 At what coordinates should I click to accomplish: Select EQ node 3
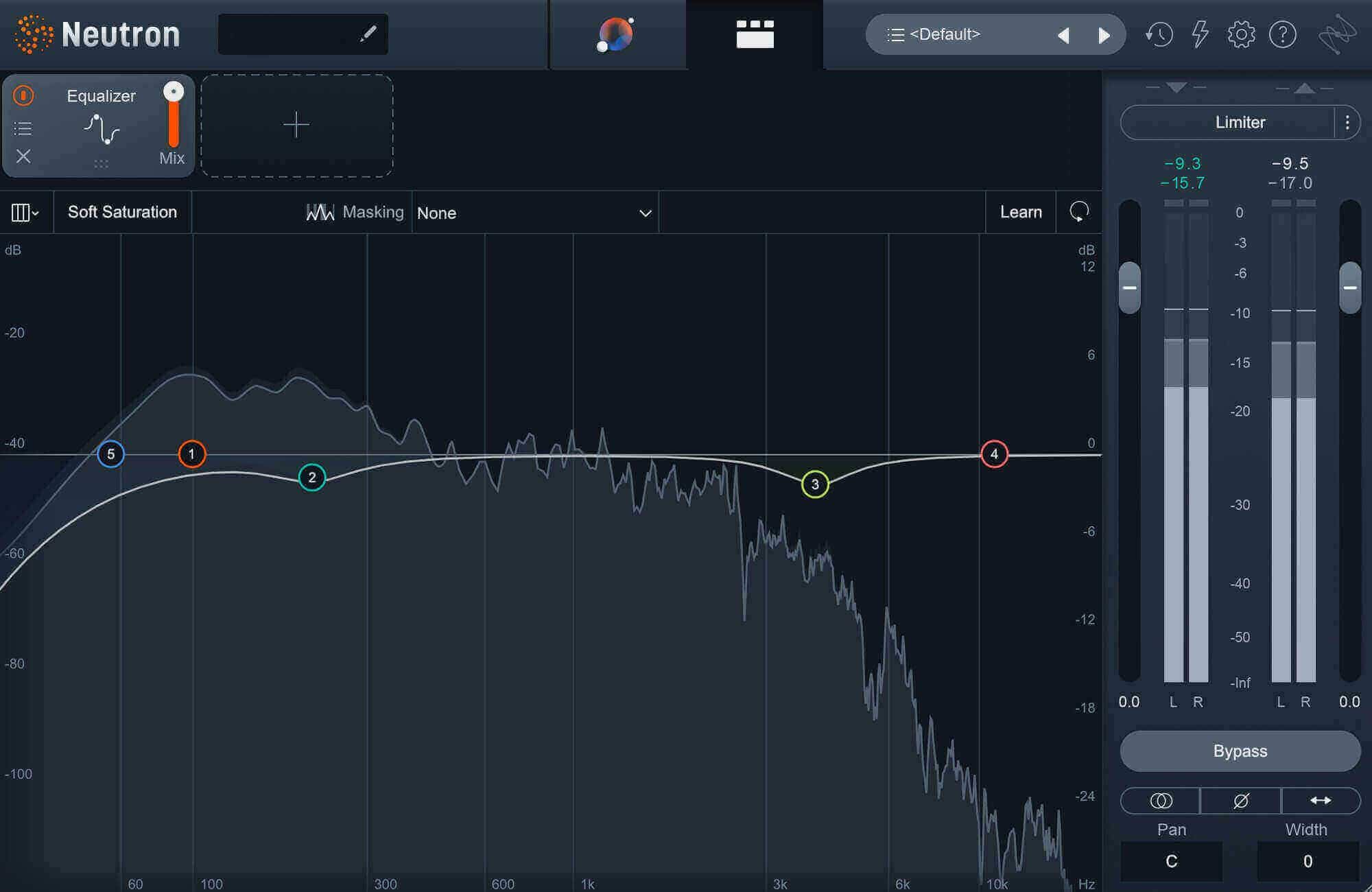(815, 484)
